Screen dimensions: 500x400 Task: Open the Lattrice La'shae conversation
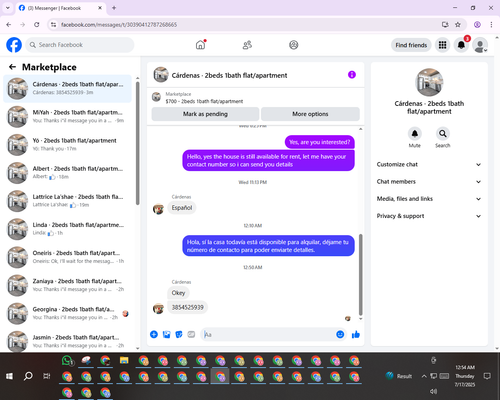pyautogui.click(x=67, y=201)
